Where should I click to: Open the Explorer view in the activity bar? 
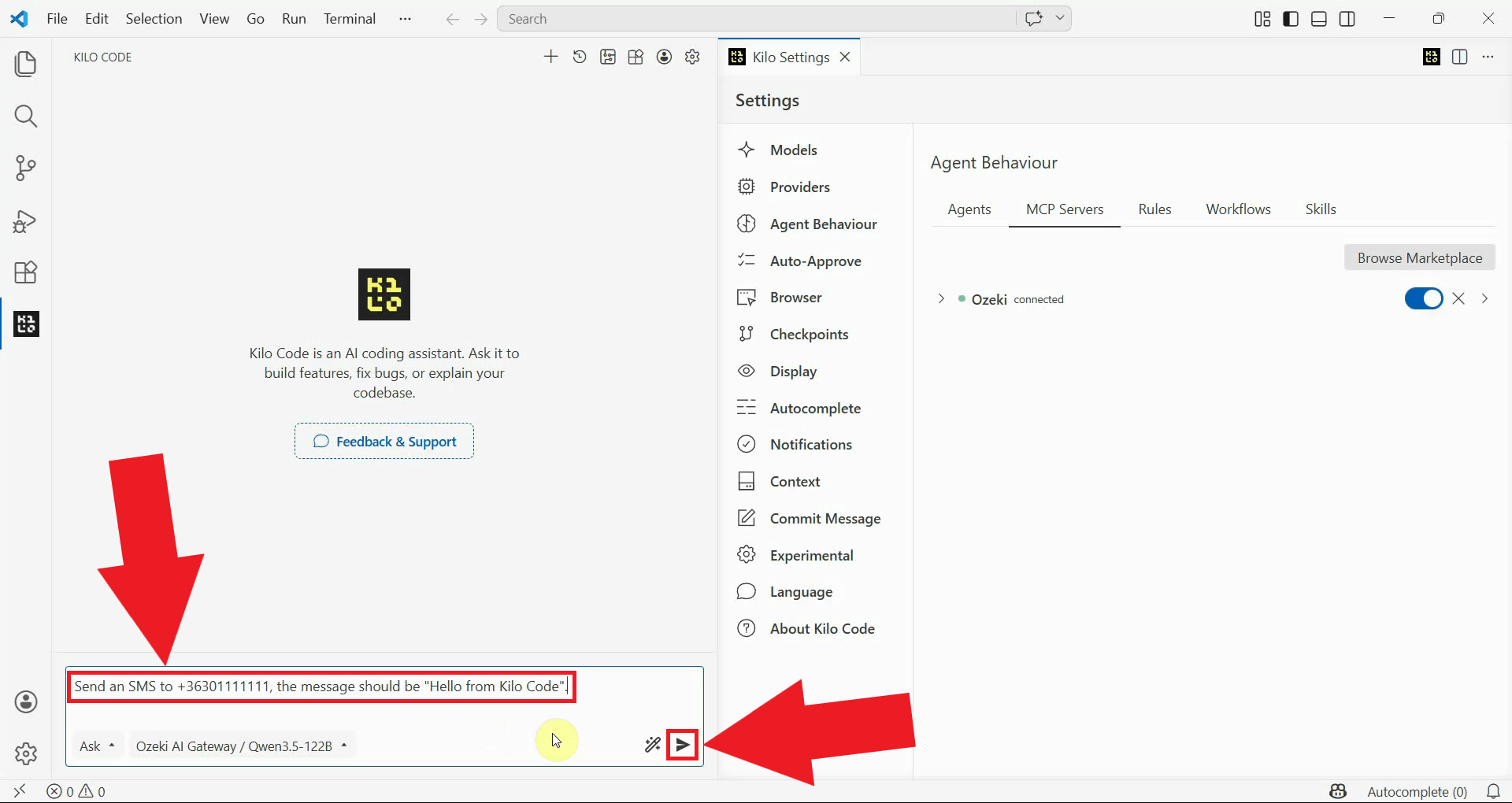click(26, 64)
